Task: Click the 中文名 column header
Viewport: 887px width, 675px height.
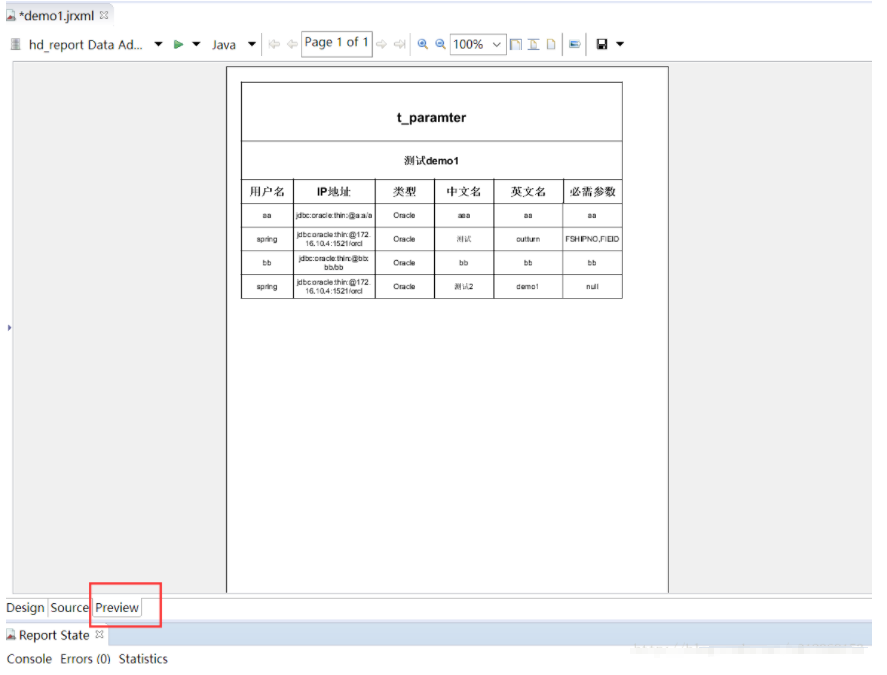Action: 464,191
